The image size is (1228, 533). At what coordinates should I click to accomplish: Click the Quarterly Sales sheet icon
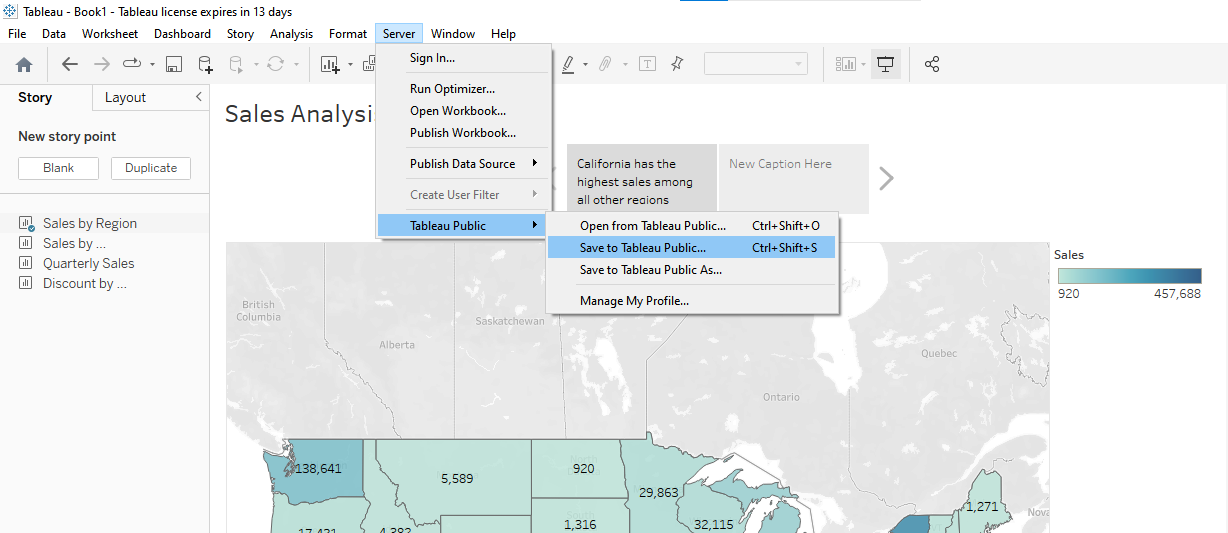tap(26, 263)
